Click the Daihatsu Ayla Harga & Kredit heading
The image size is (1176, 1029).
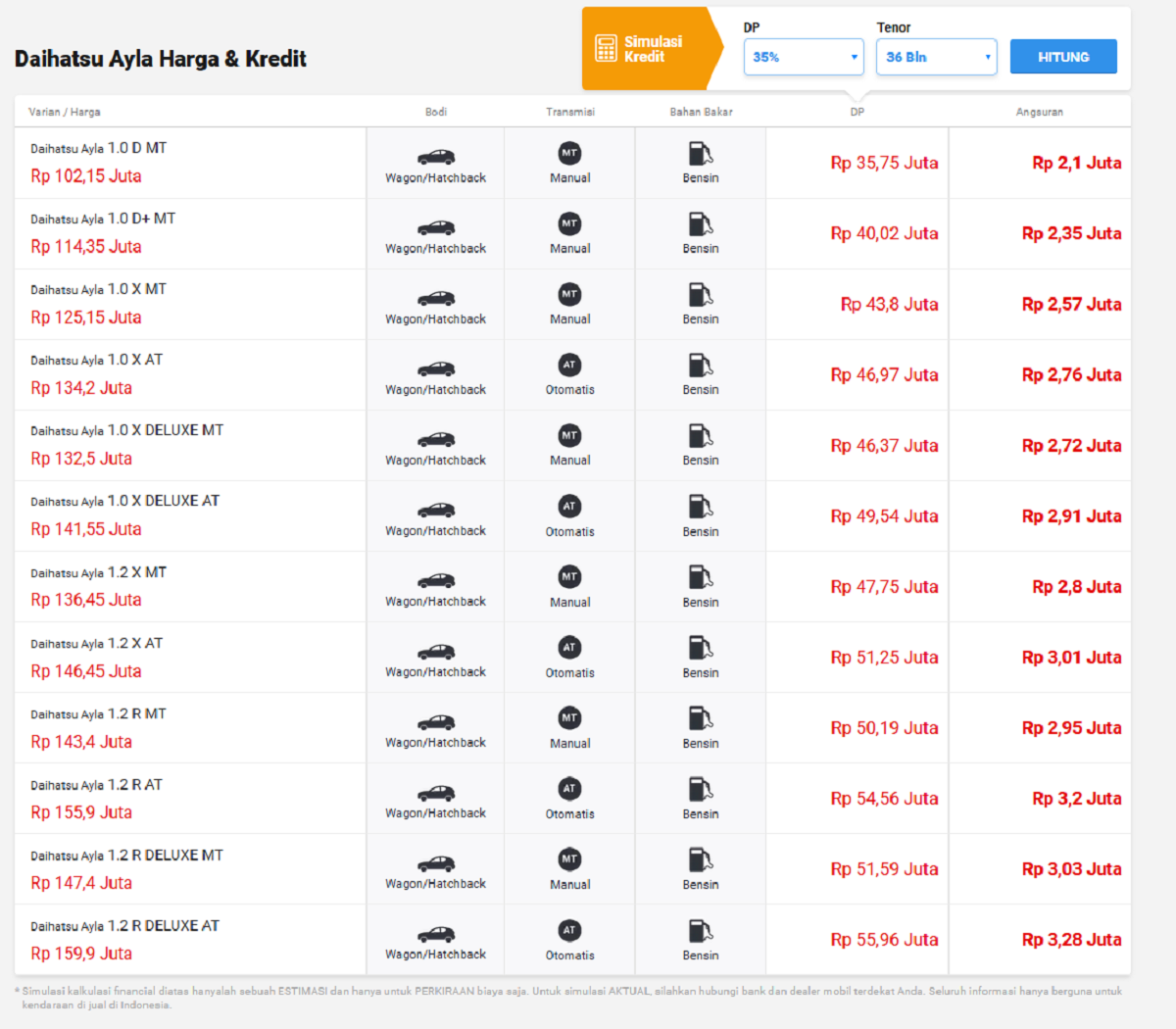coord(161,59)
